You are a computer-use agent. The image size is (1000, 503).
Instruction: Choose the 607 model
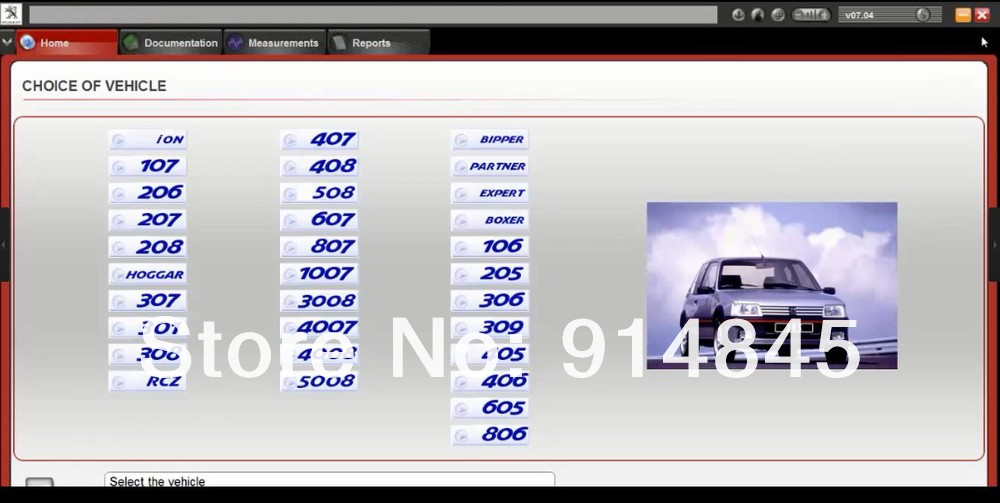point(319,220)
